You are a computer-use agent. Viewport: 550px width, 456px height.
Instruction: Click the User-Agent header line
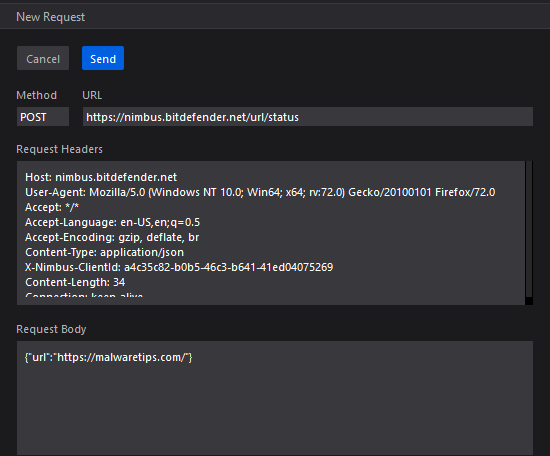(x=260, y=192)
